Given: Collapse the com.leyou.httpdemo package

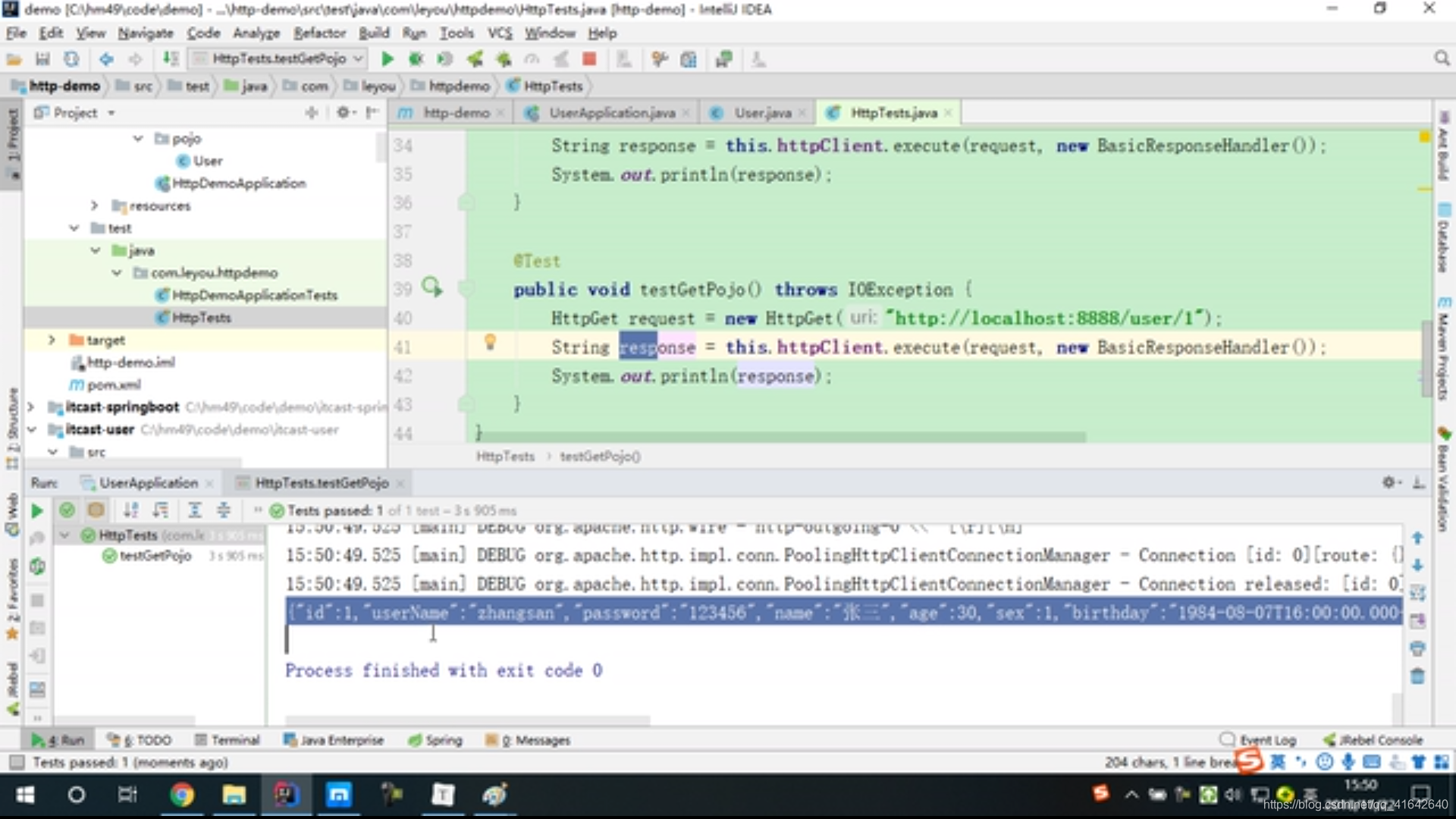Looking at the screenshot, I should coord(116,273).
